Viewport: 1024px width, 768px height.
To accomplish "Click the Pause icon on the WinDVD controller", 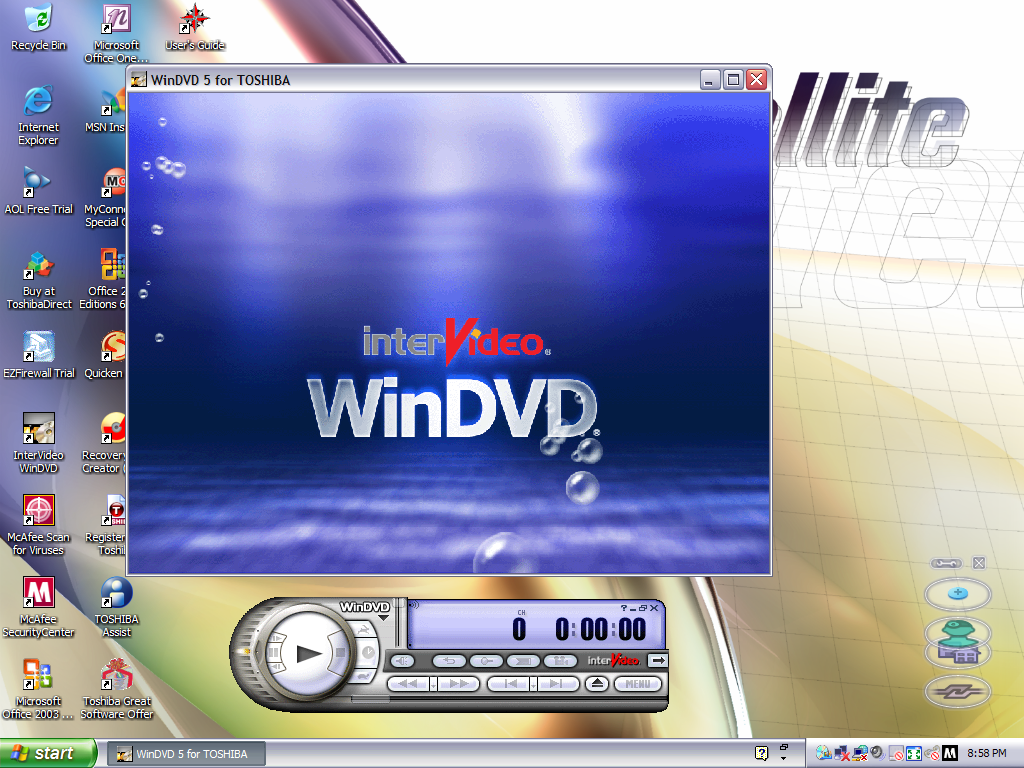I will (273, 651).
